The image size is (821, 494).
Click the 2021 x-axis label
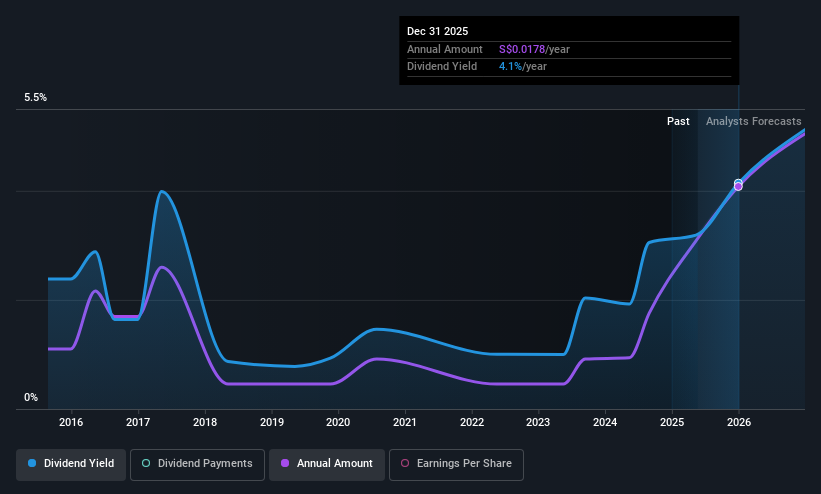click(405, 422)
